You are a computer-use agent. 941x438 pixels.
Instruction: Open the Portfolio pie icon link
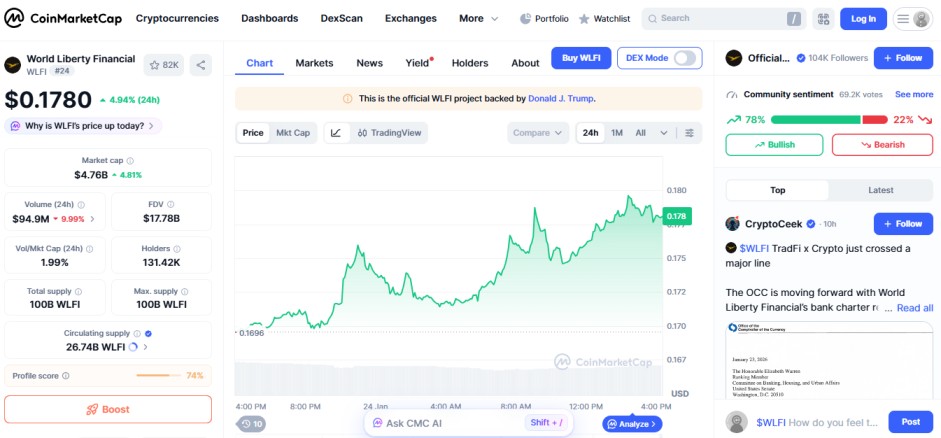(x=544, y=19)
